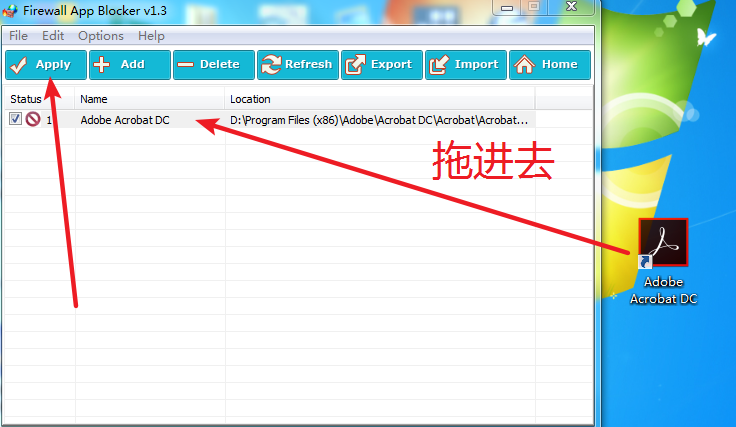Minimize the Firewall App Blocker window

507,7
